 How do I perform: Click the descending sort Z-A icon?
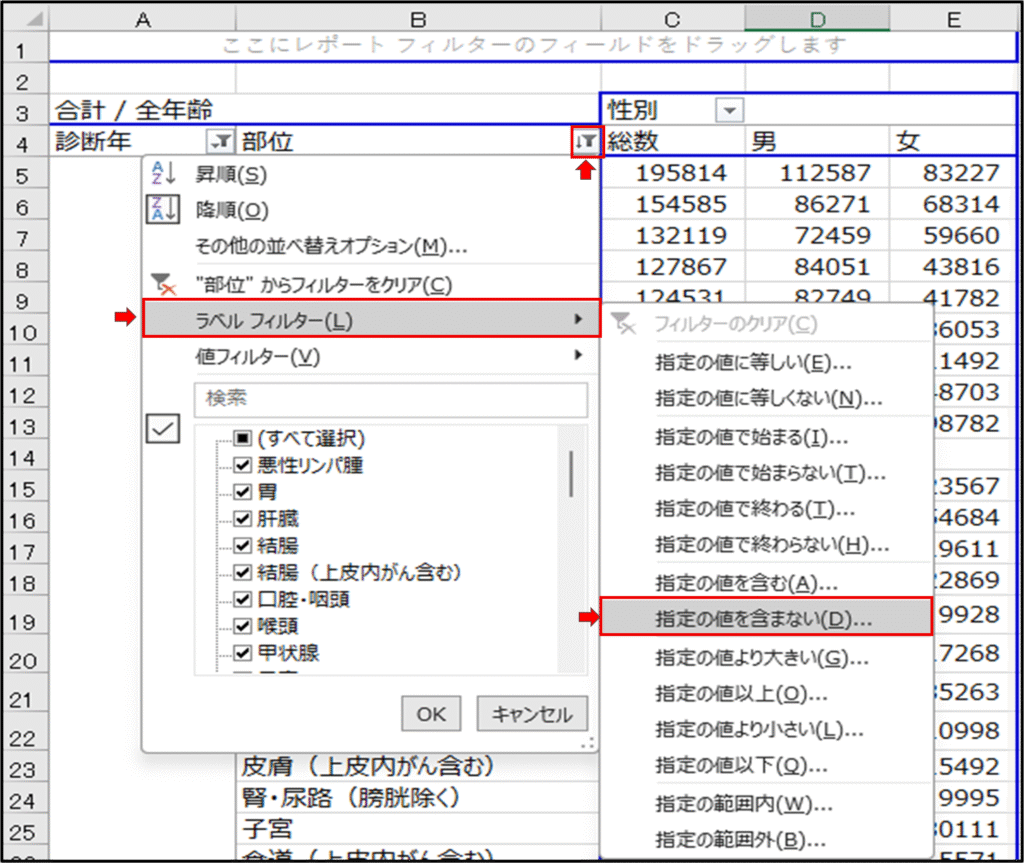point(162,210)
